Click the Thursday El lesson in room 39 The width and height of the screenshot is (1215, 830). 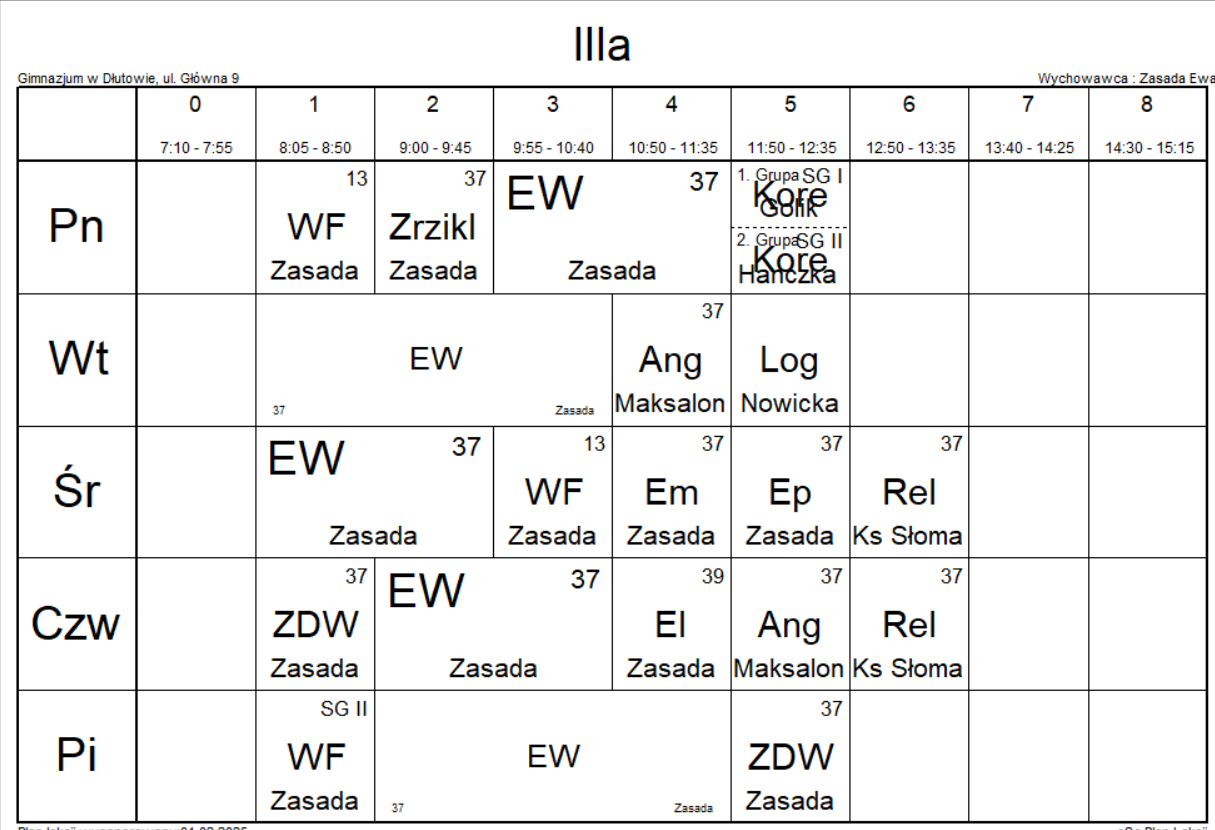click(671, 624)
